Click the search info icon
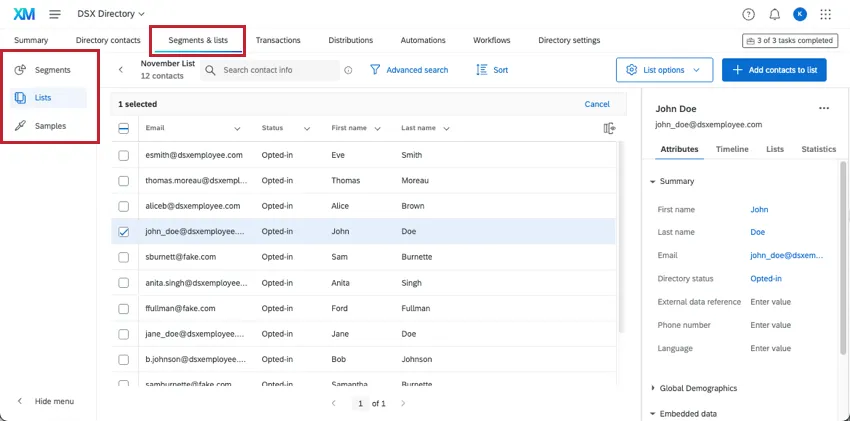Viewport: 850px width, 421px height. tap(348, 70)
